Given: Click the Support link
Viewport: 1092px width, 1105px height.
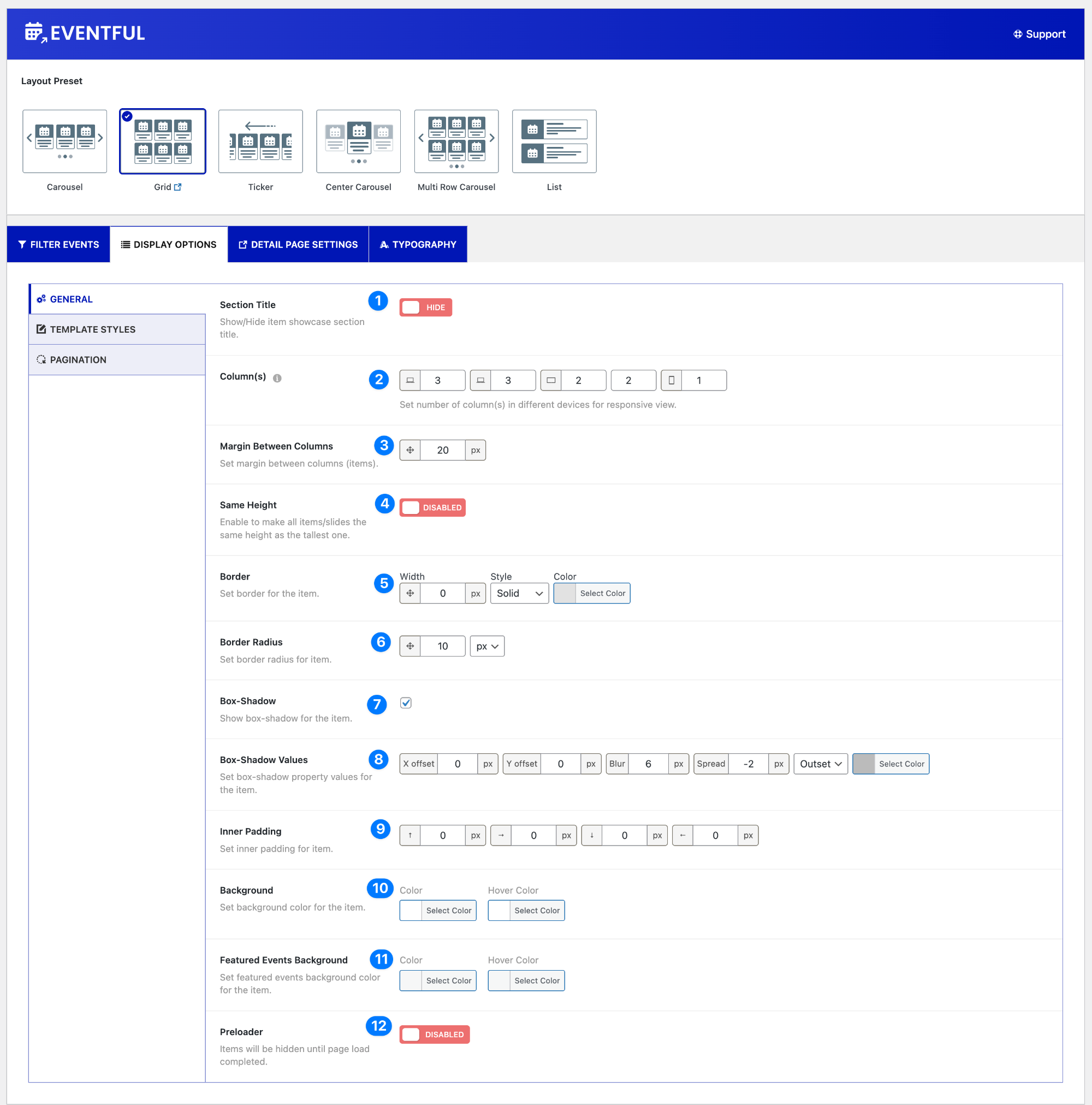Looking at the screenshot, I should tap(1039, 34).
